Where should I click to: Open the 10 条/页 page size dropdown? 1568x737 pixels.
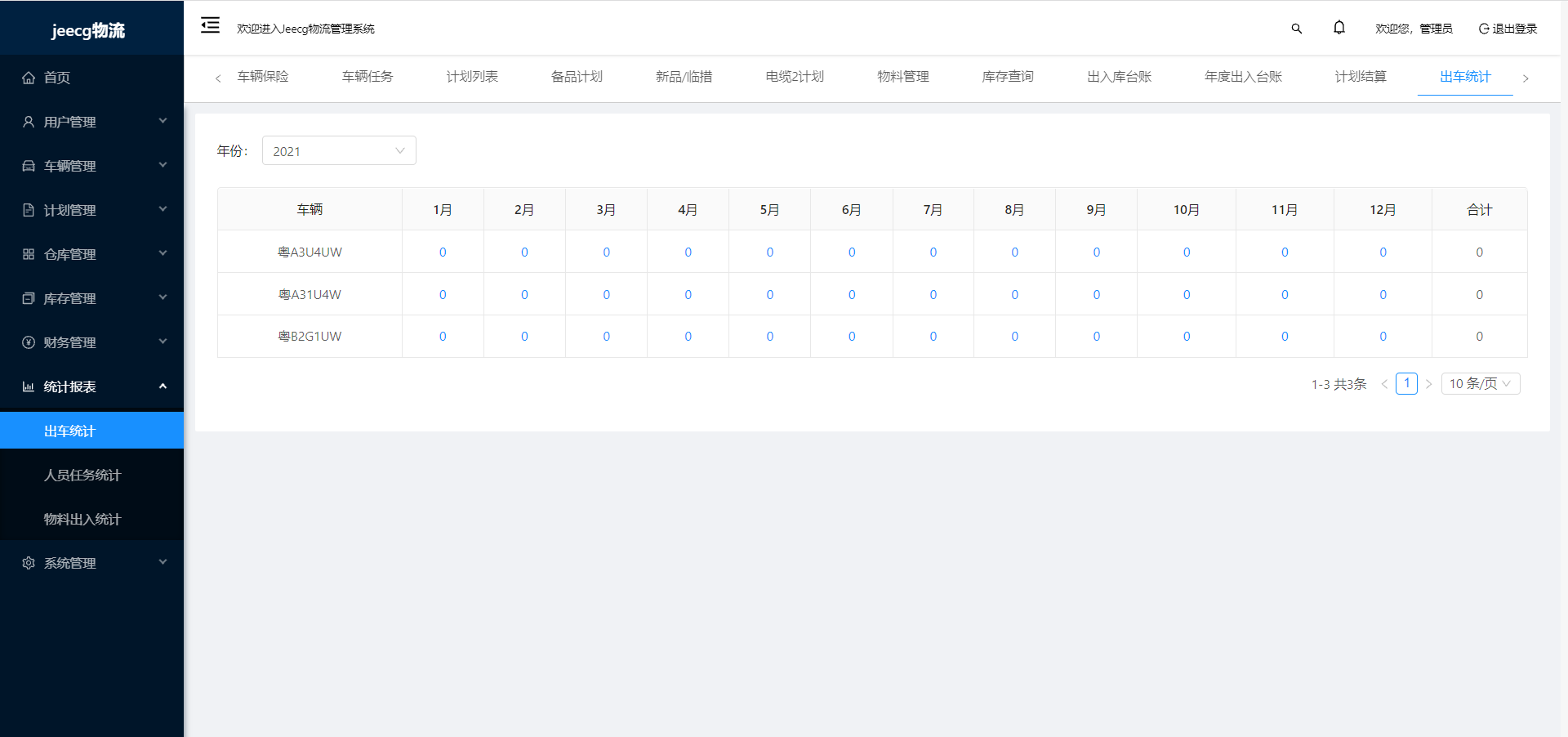(1481, 384)
